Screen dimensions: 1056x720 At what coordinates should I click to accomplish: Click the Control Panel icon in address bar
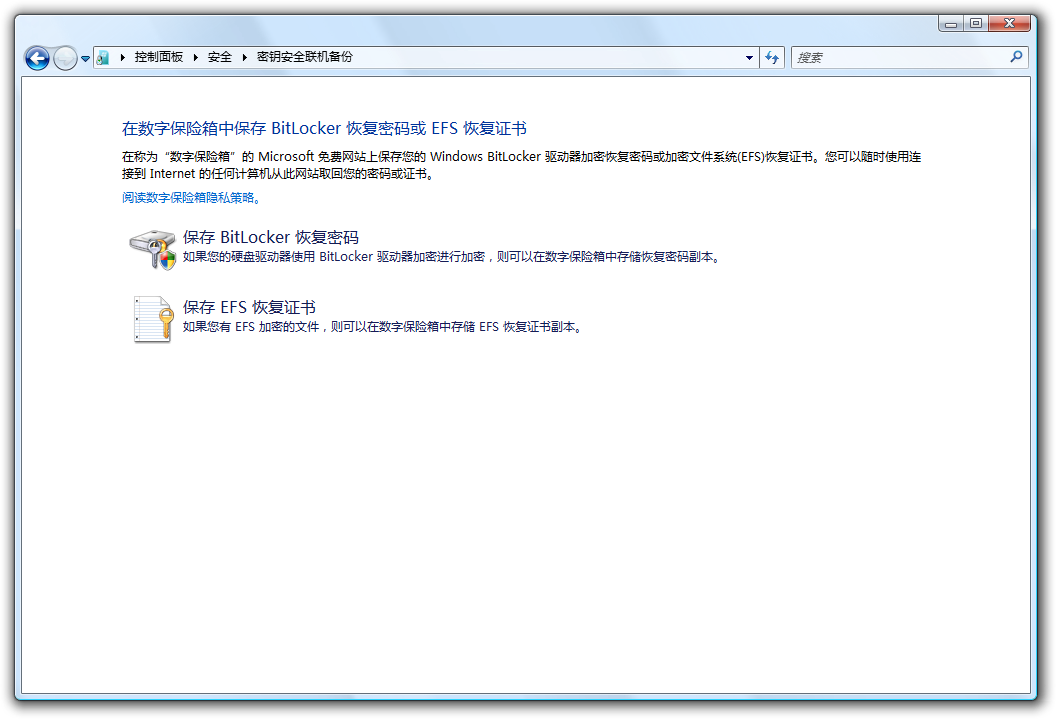tap(103, 58)
